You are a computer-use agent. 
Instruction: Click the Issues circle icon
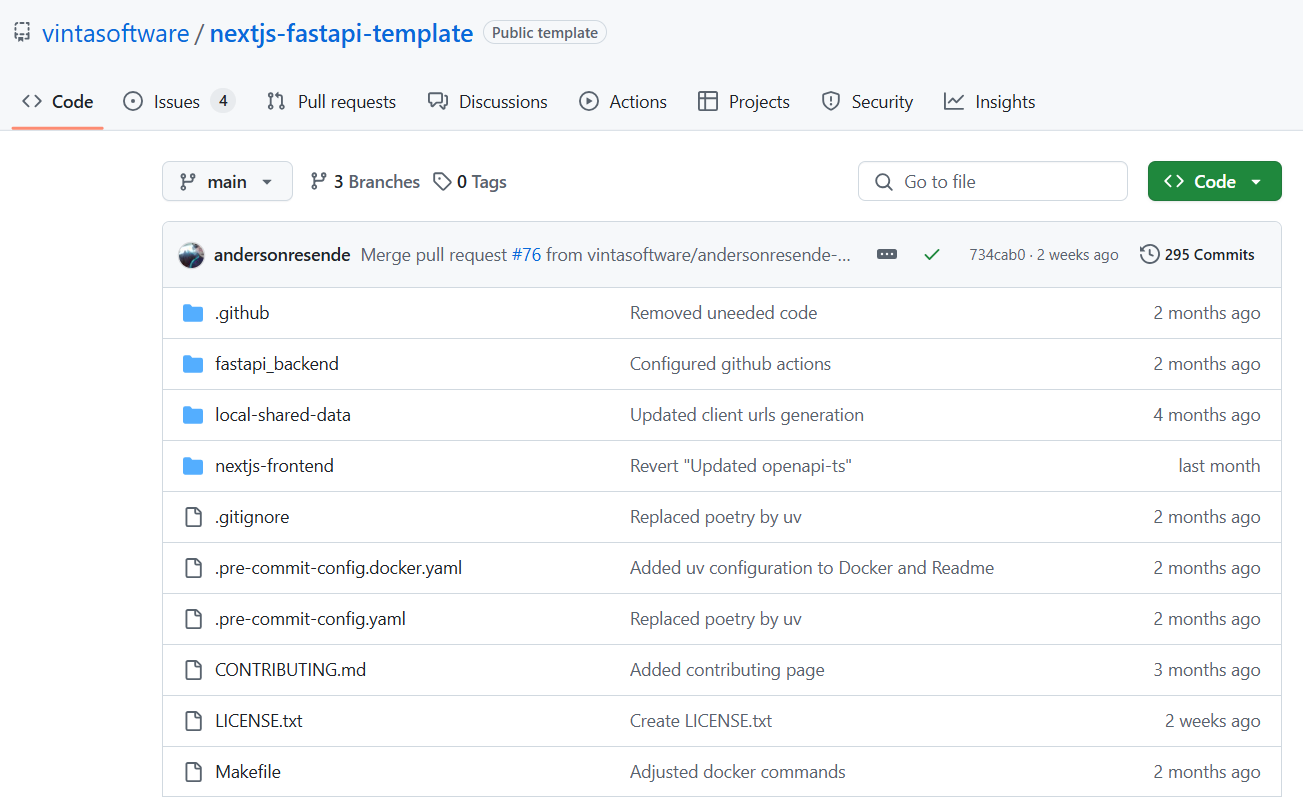pyautogui.click(x=133, y=102)
